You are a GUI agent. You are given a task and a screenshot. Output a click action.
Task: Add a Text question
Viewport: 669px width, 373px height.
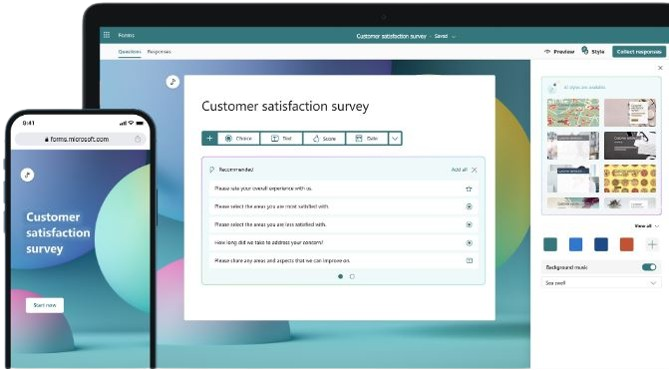point(281,138)
